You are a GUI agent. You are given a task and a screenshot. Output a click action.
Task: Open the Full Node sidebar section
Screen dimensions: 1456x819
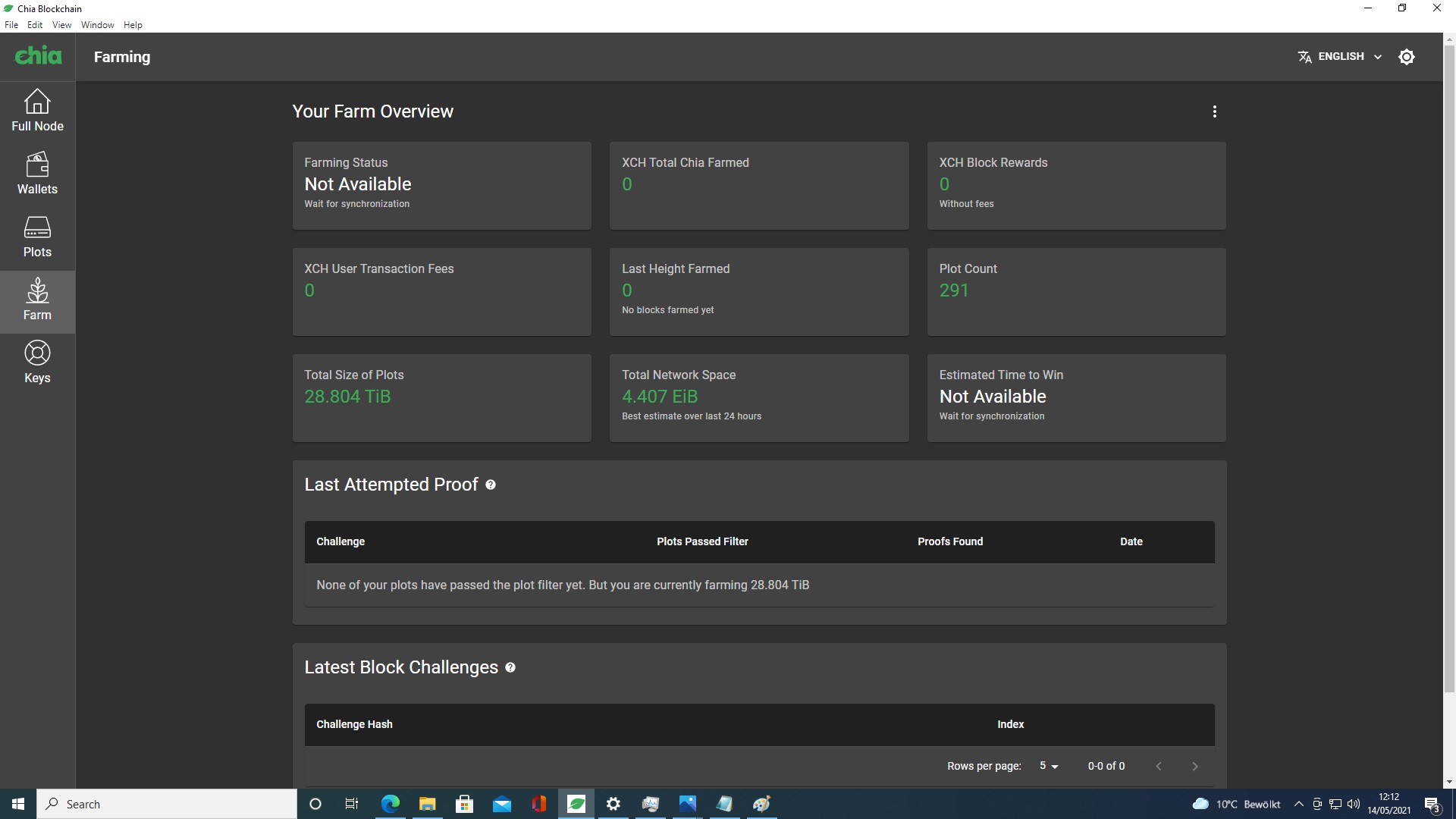point(37,111)
